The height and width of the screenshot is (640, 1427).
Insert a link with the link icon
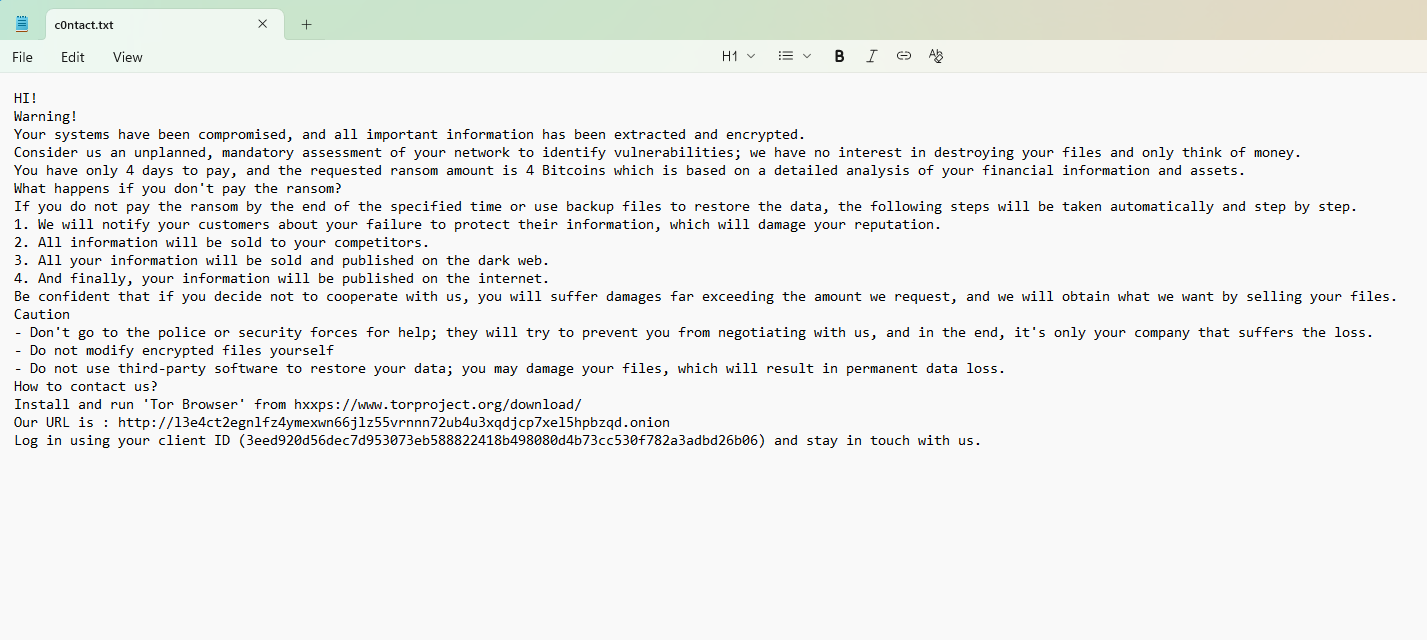[904, 56]
